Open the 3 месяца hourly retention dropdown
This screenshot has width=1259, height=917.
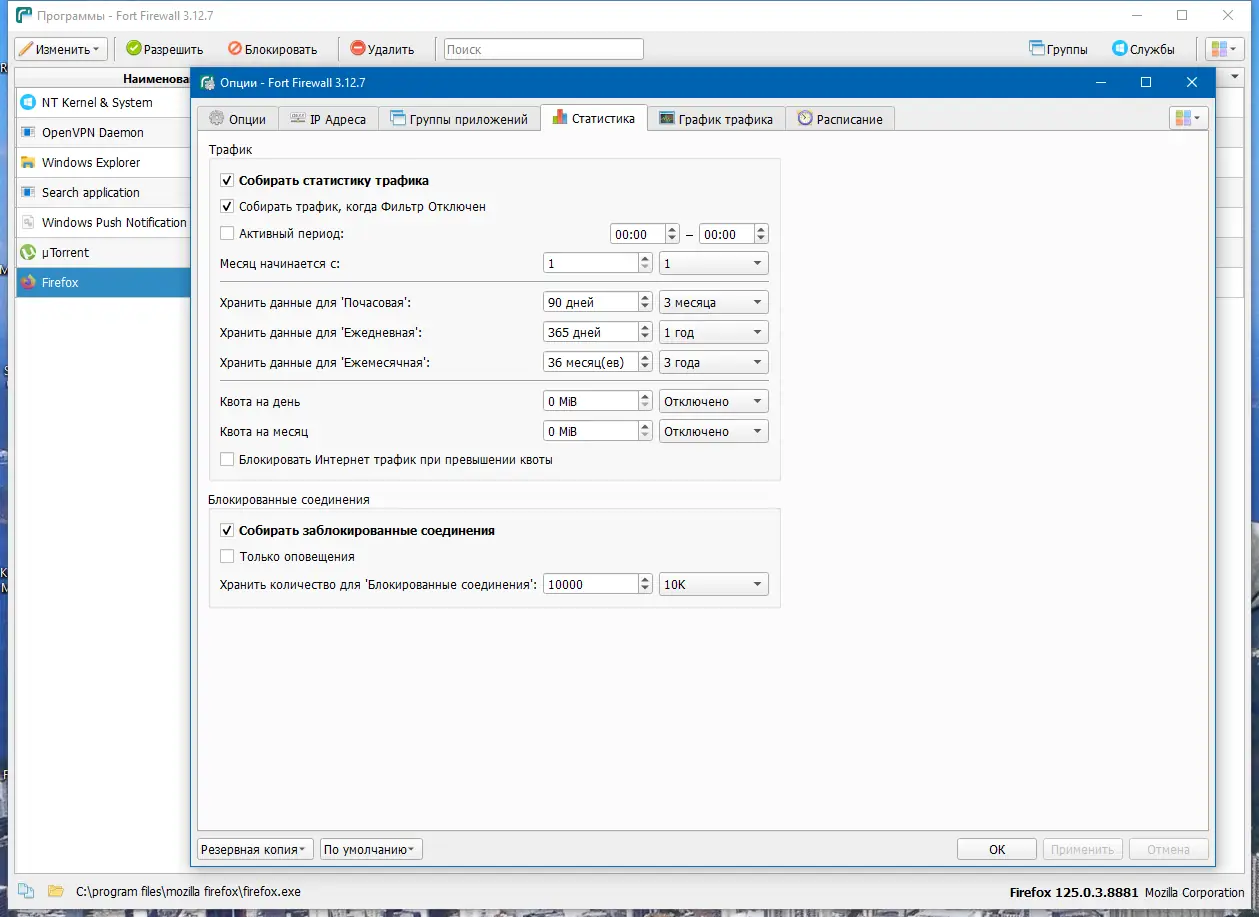pyautogui.click(x=713, y=301)
